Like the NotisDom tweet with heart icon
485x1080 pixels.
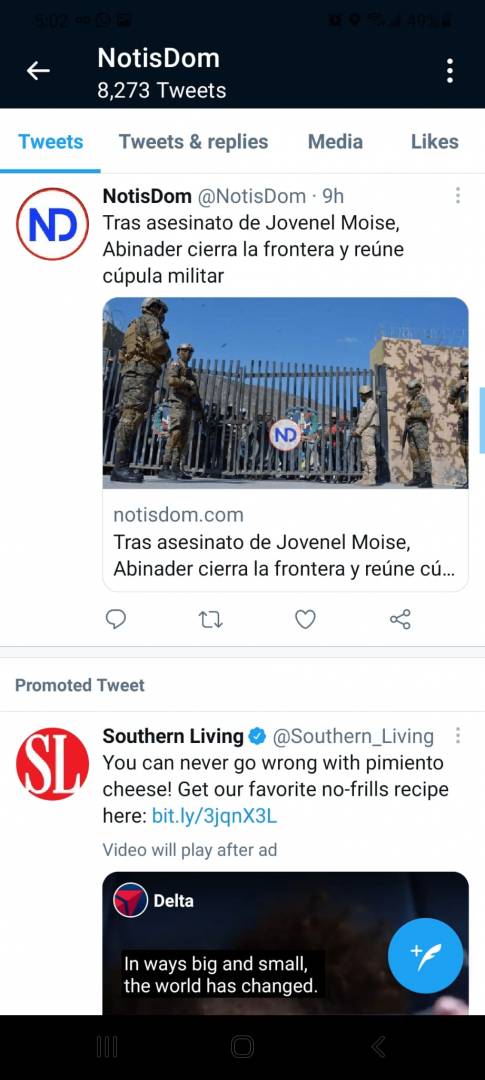point(305,620)
